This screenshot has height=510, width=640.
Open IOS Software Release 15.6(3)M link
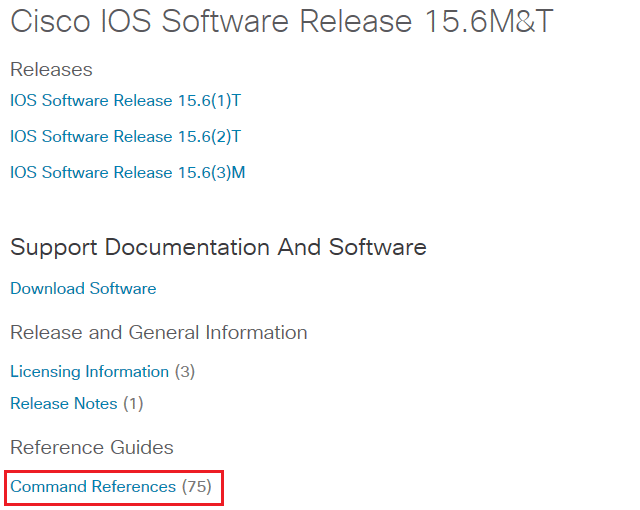127,172
